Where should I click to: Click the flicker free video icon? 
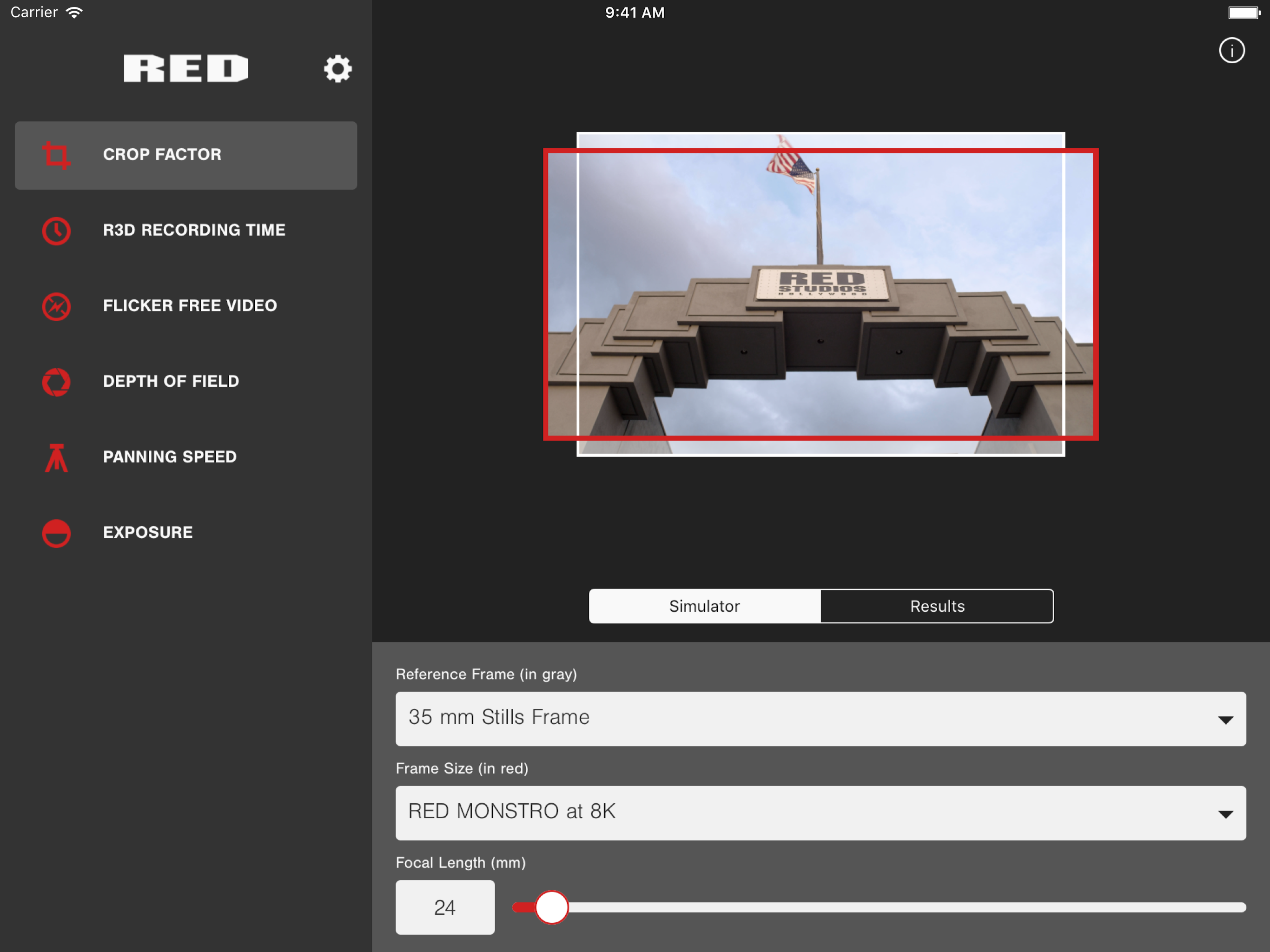click(56, 306)
